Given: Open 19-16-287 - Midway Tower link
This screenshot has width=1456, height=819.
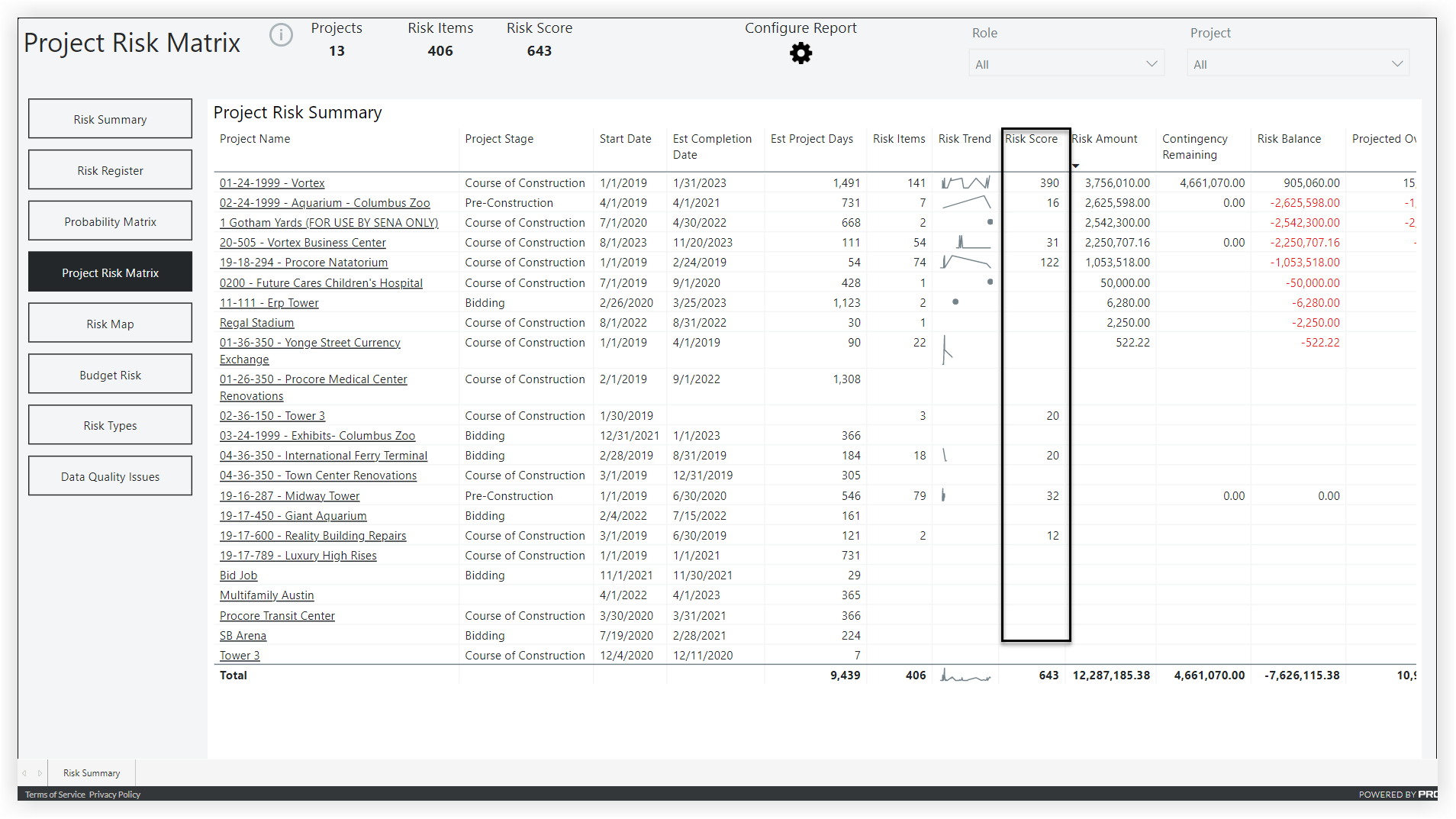Looking at the screenshot, I should point(289,496).
